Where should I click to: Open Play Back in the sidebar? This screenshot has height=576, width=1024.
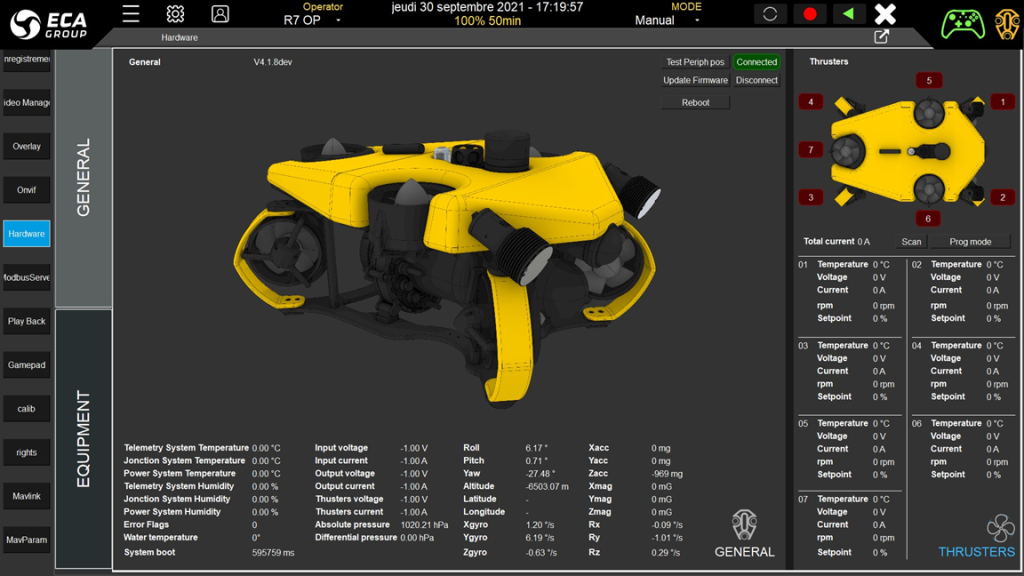click(x=26, y=321)
